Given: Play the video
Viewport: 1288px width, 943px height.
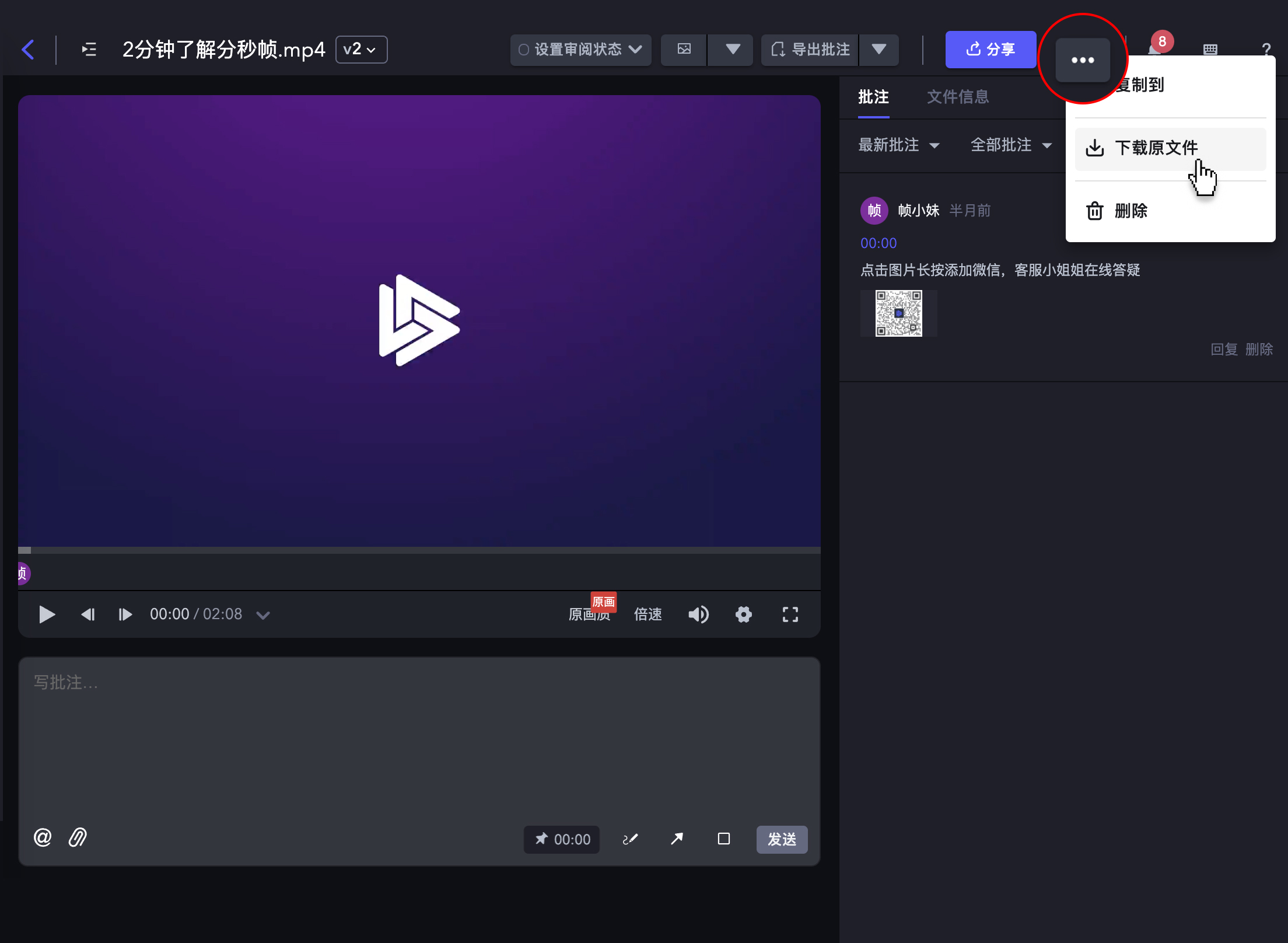Looking at the screenshot, I should point(47,614).
